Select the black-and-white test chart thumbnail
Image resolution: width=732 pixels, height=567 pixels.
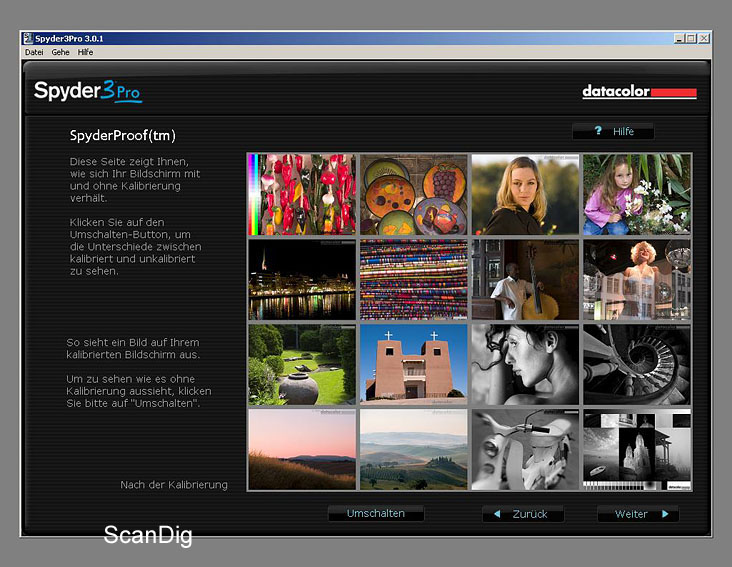point(637,449)
